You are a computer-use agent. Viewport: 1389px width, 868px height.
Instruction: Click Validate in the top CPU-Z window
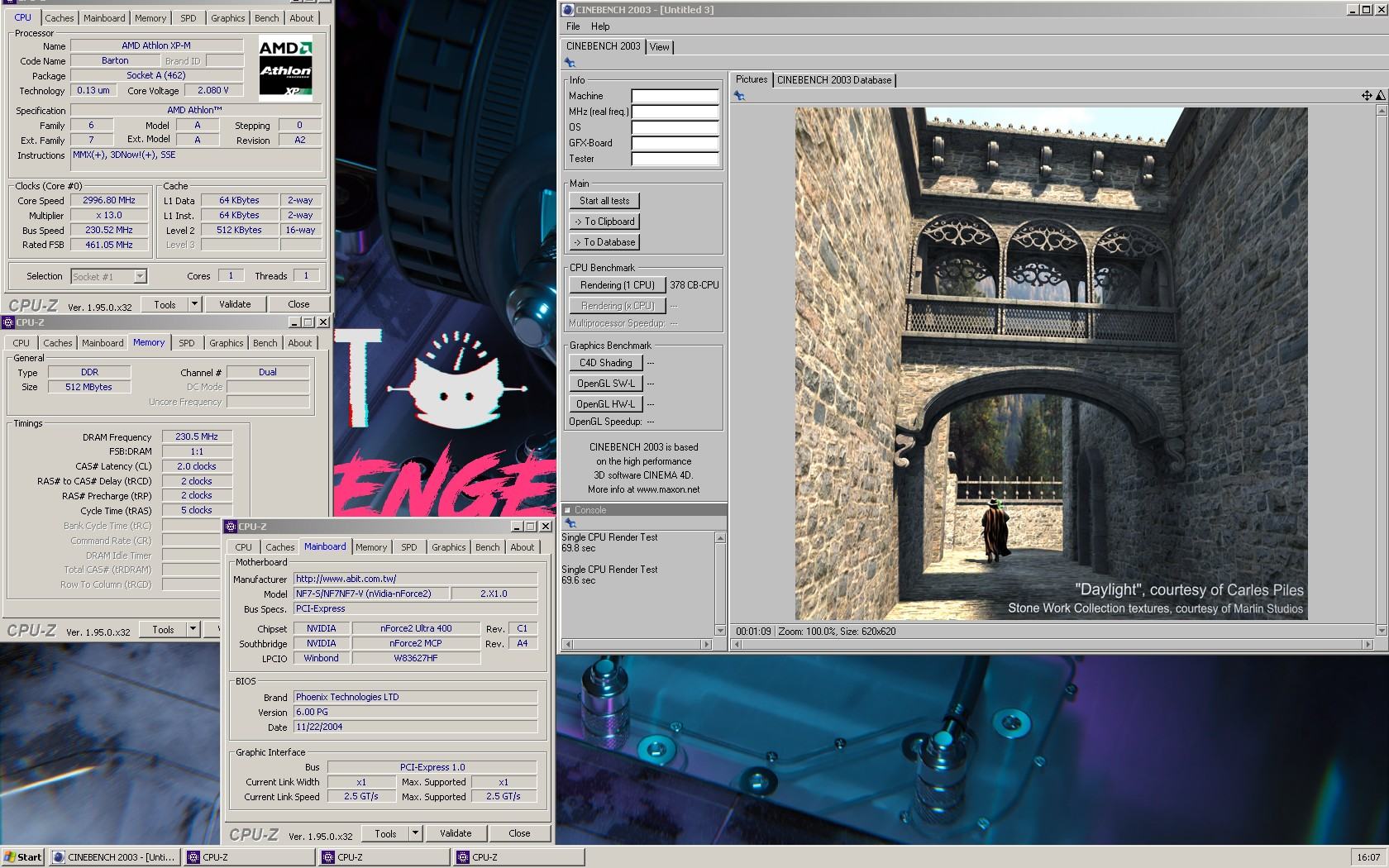(x=235, y=304)
